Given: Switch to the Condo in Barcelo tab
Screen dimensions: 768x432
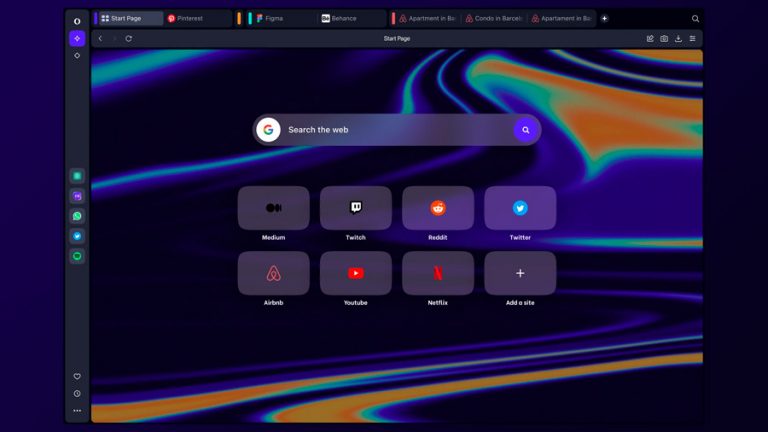Looking at the screenshot, I should click(493, 19).
